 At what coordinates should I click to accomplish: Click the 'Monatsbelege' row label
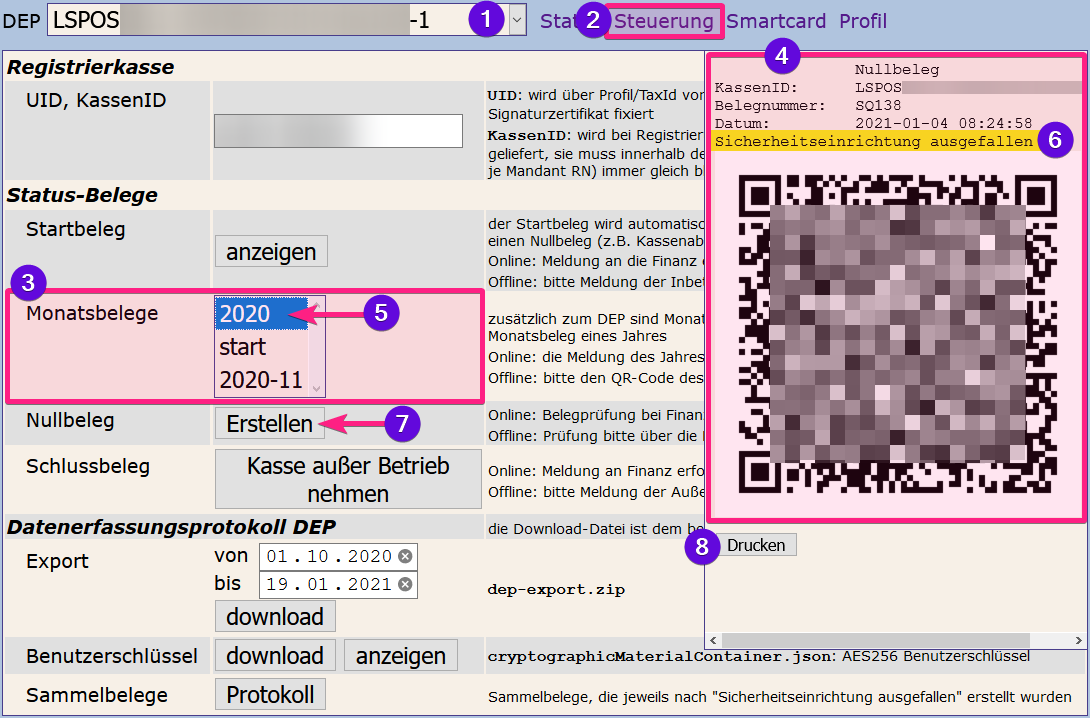(x=92, y=313)
